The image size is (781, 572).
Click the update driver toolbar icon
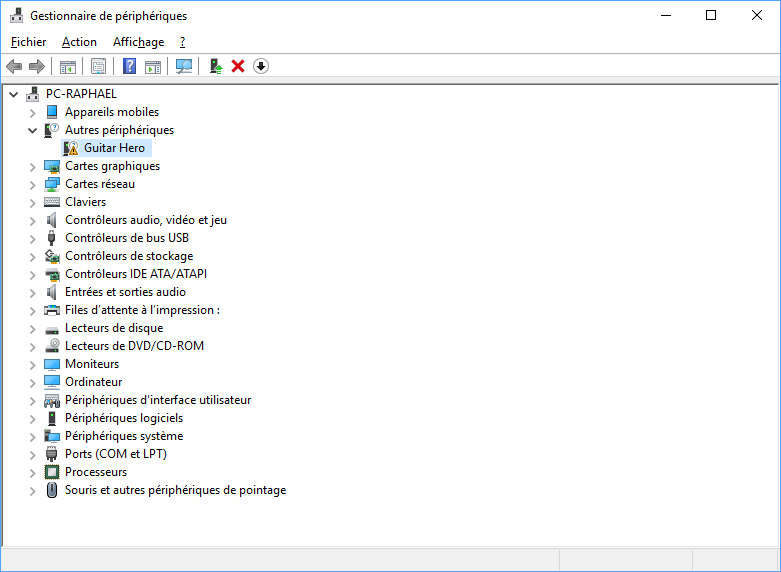click(215, 66)
